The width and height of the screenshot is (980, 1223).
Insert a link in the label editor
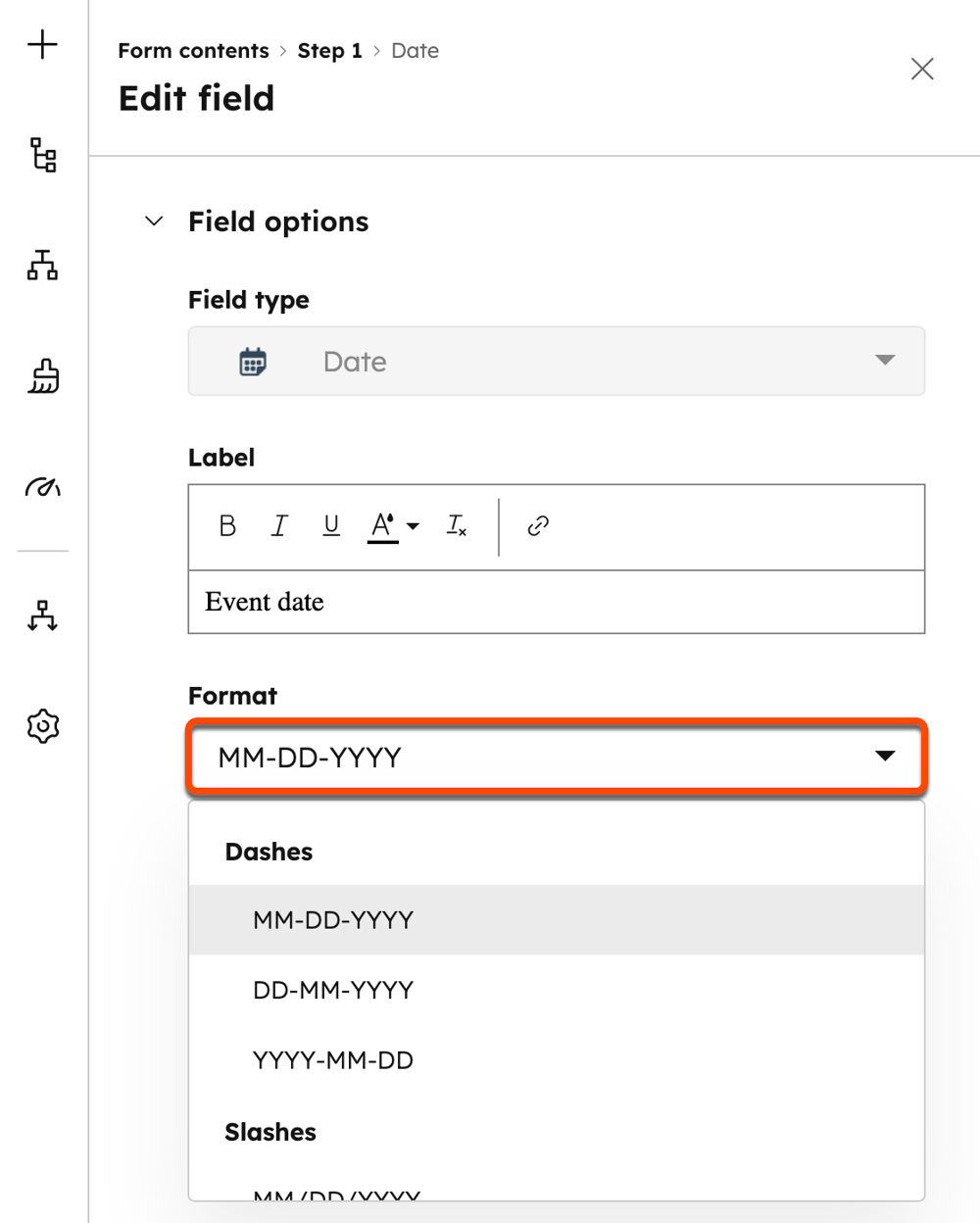point(536,526)
